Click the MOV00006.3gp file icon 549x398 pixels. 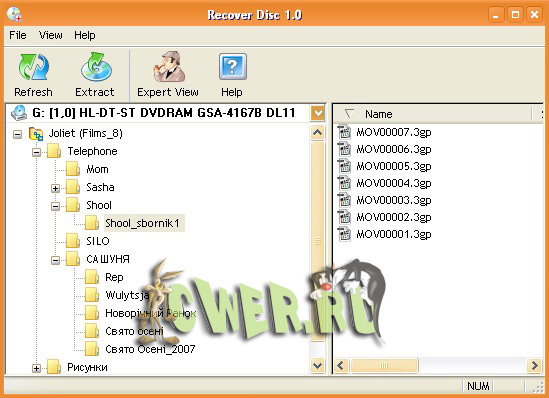point(345,149)
